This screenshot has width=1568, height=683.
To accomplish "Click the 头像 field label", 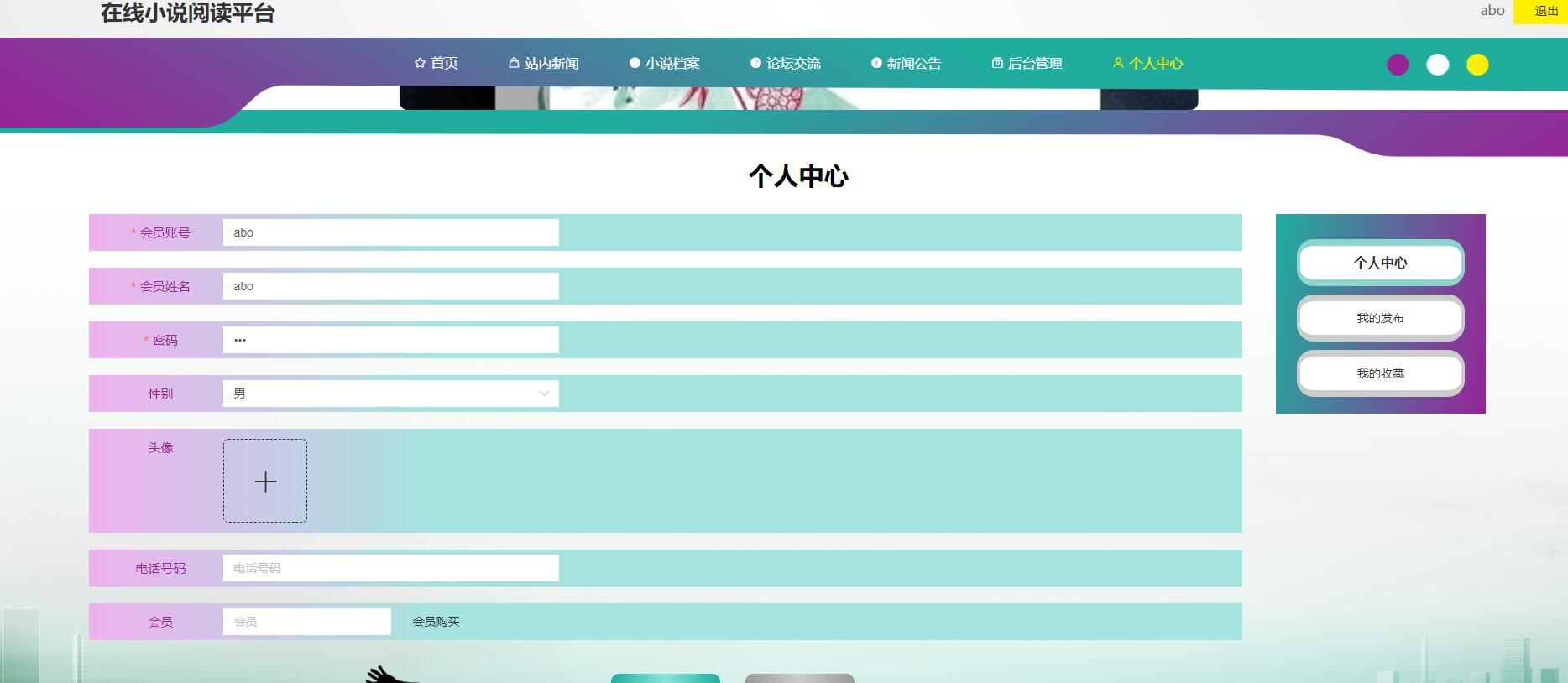I will point(160,447).
